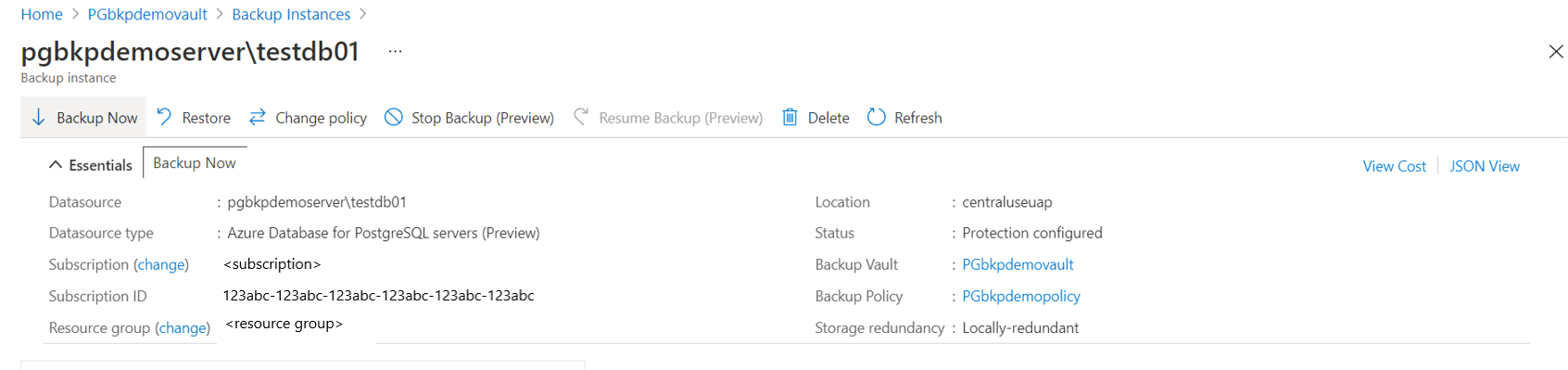Screen dimensions: 1568x370
Task: Open the ellipsis more options menu
Action: coord(395,52)
